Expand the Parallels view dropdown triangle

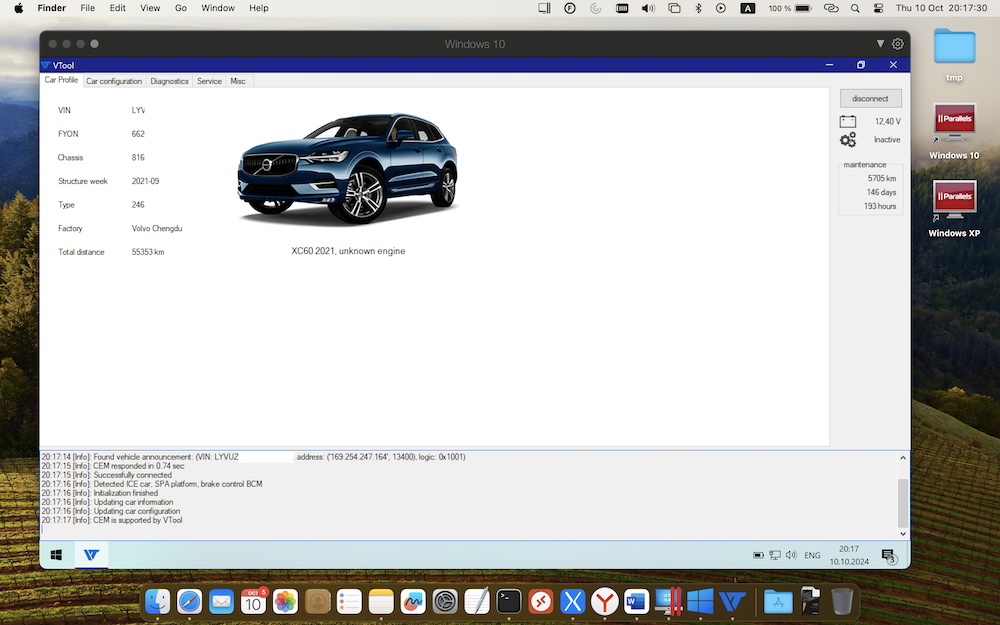[880, 44]
